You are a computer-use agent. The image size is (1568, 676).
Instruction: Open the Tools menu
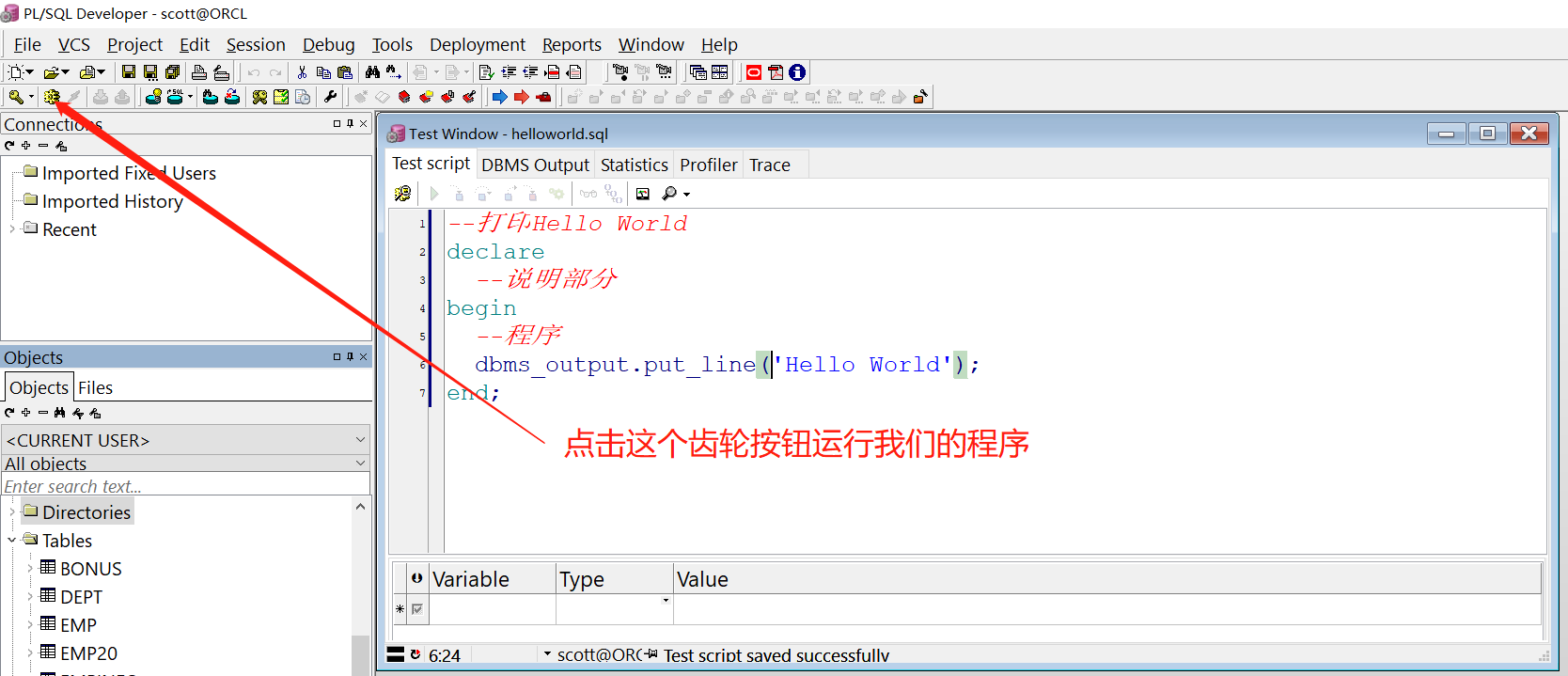[392, 44]
